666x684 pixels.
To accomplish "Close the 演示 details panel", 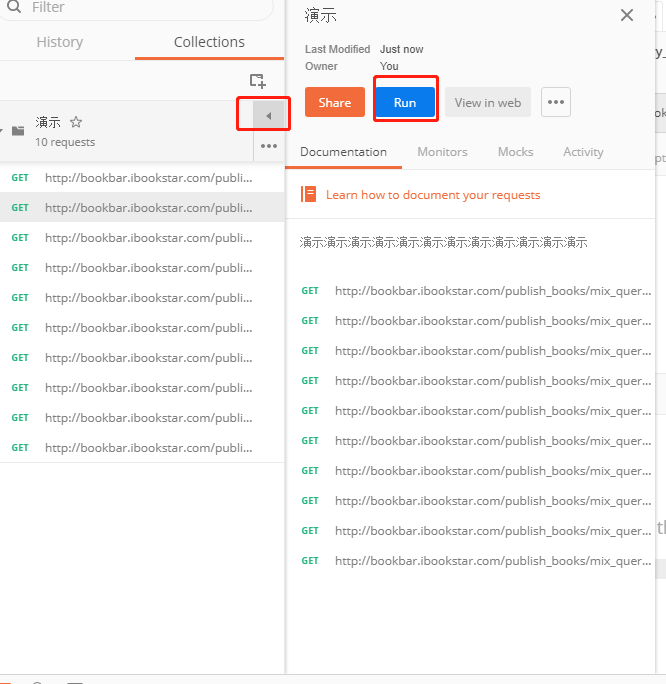I will click(x=627, y=15).
